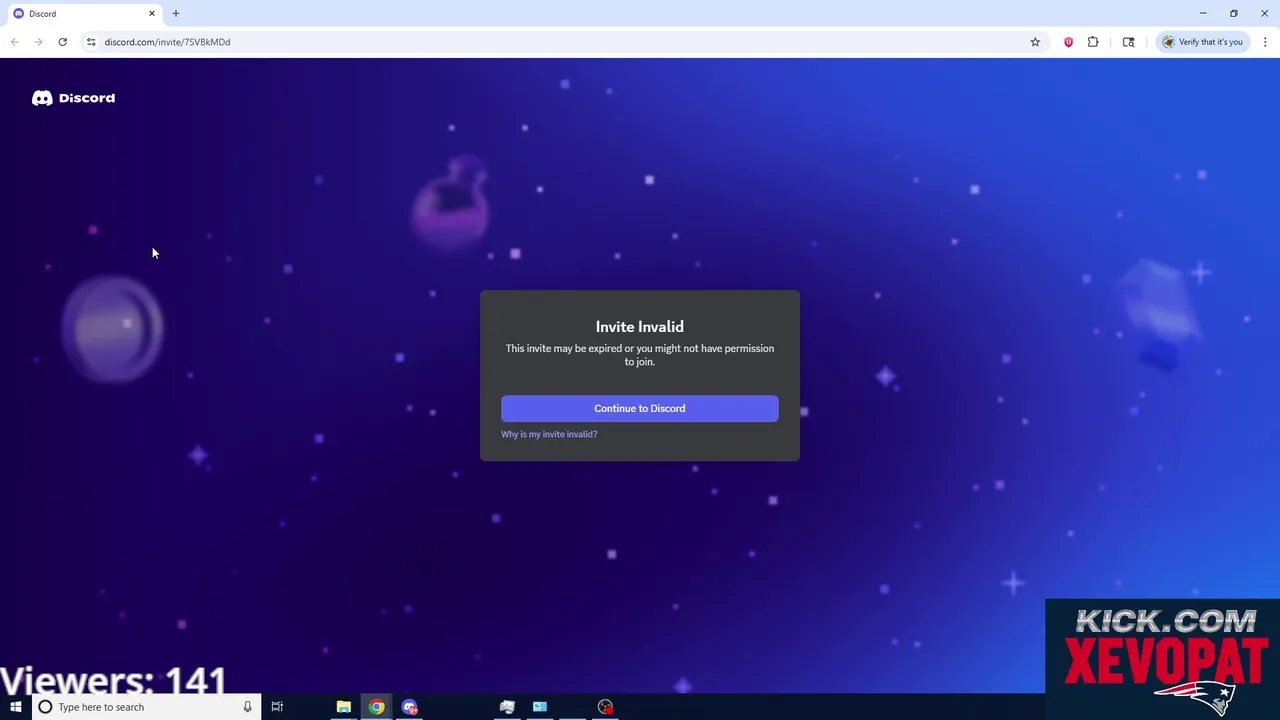
Task: Click the 'Invite Invalid' heading
Action: point(640,327)
